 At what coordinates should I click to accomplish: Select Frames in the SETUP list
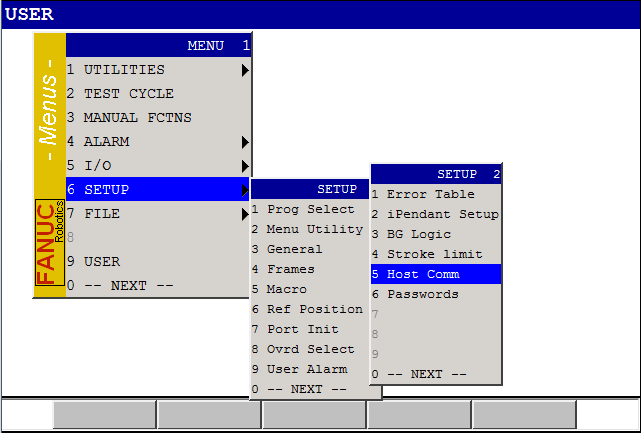[x=290, y=269]
